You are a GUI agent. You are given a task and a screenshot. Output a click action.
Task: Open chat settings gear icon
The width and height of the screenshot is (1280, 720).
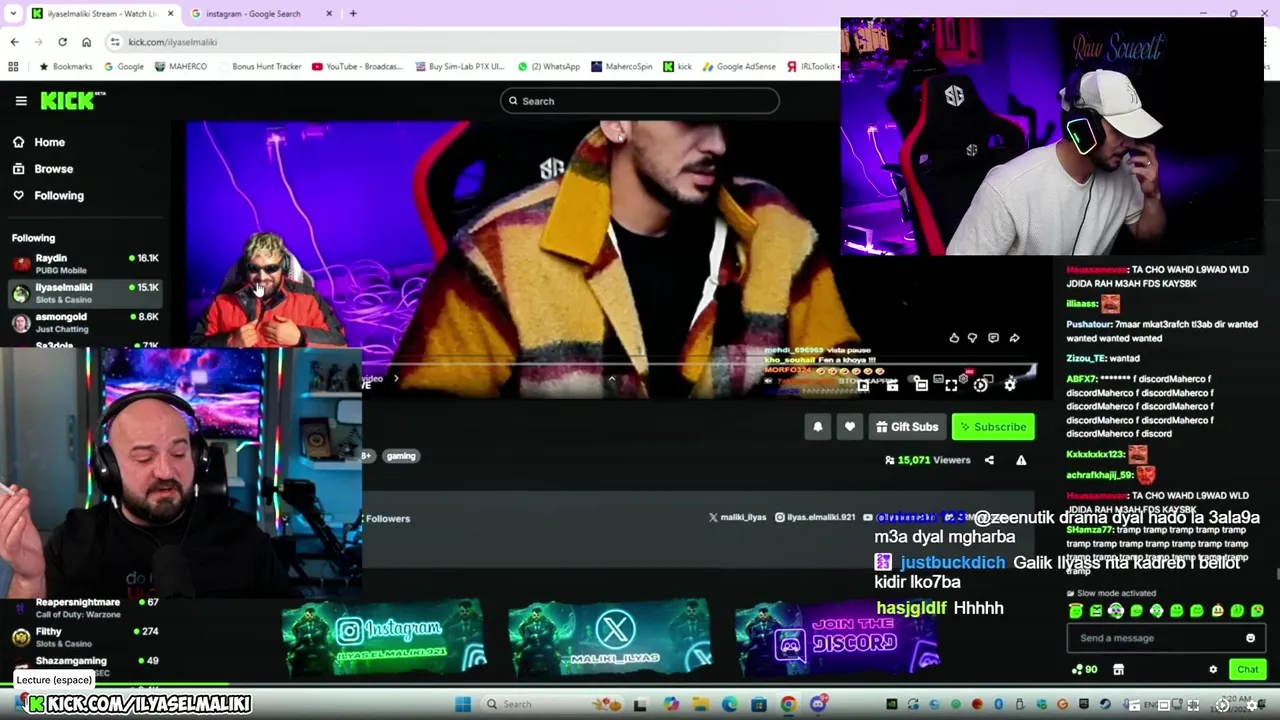click(x=1213, y=670)
